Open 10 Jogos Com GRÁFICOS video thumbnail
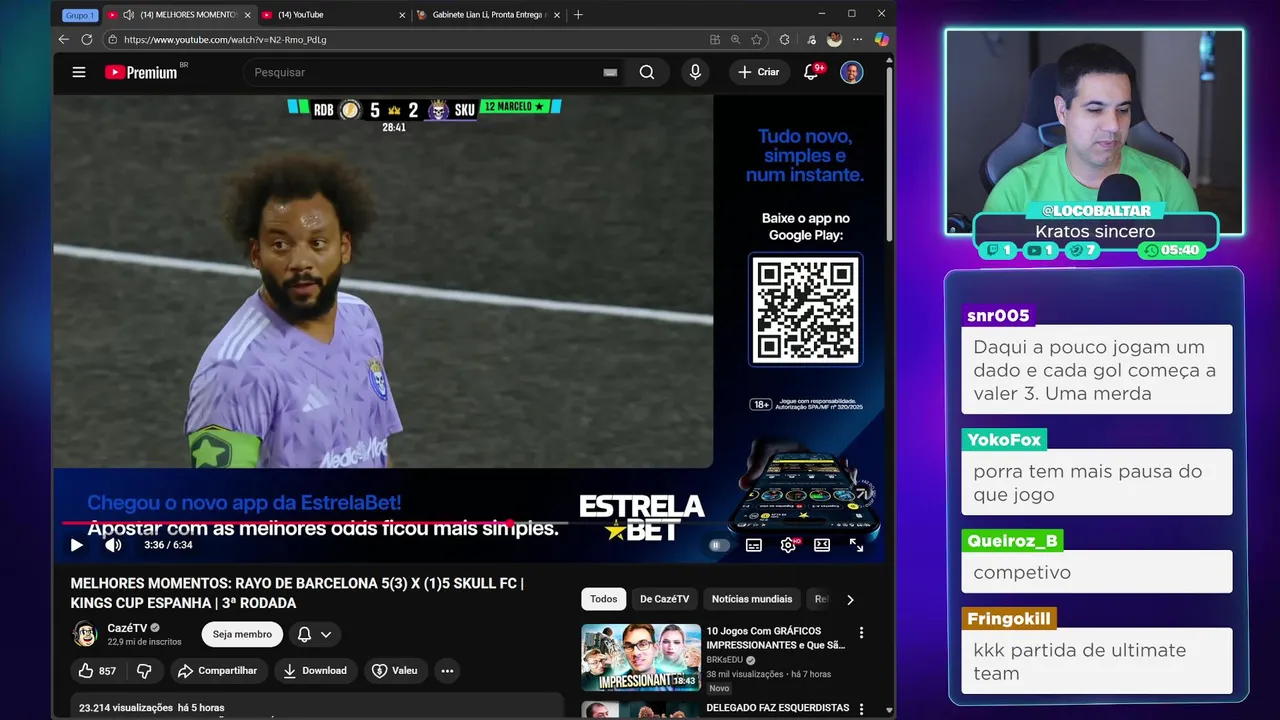 click(x=641, y=657)
